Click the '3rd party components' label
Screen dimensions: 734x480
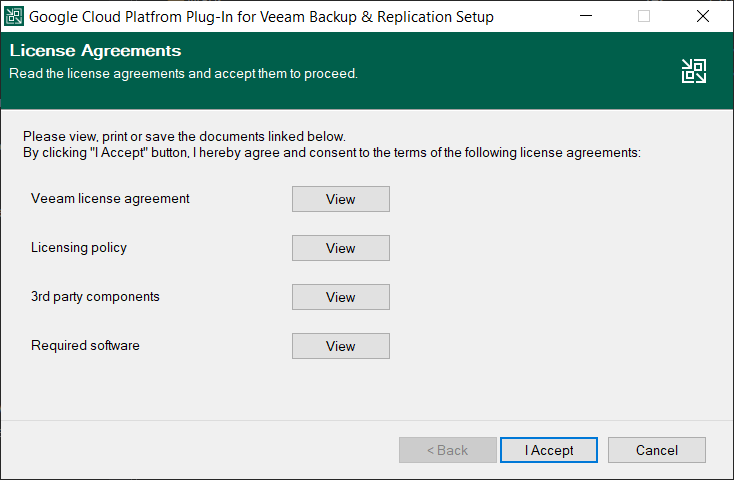tap(95, 296)
